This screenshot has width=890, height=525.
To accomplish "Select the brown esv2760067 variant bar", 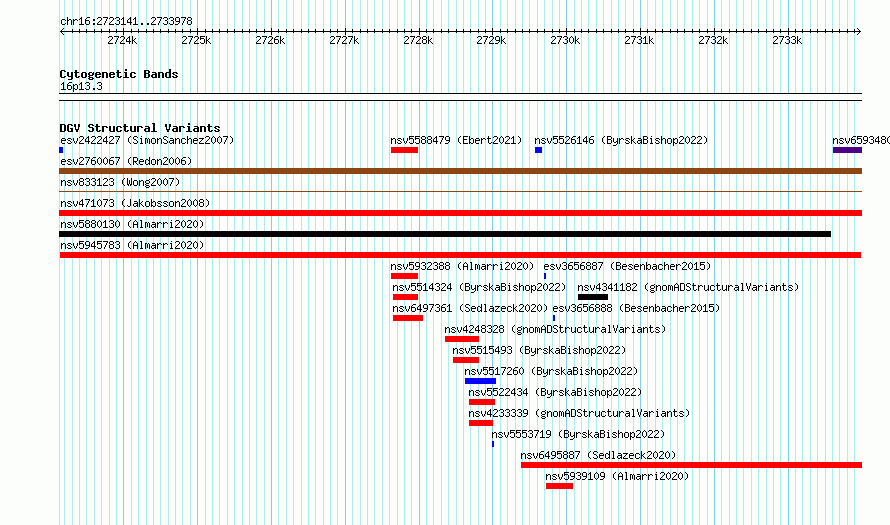I will coord(460,171).
